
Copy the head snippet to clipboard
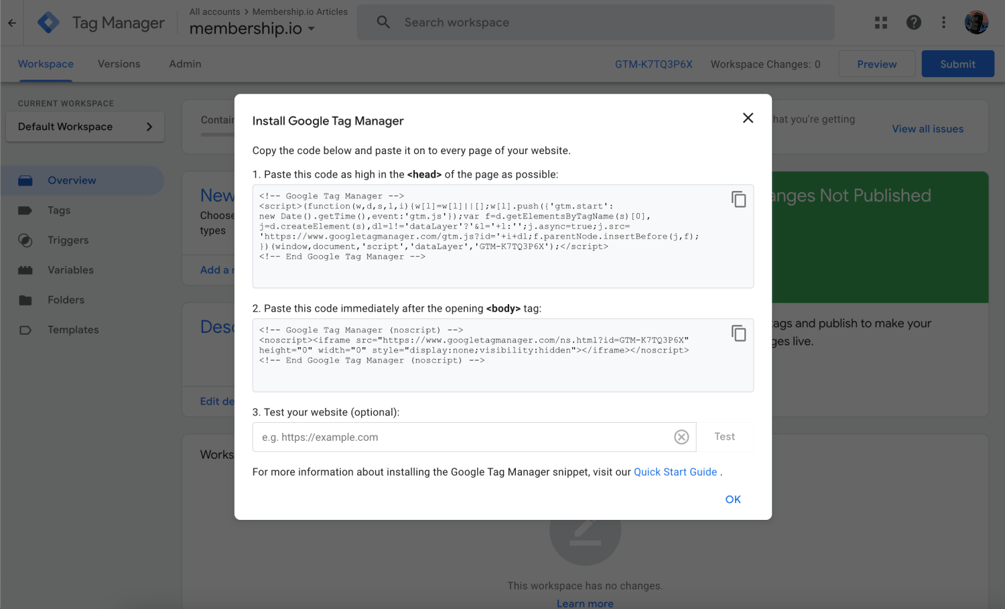click(x=739, y=199)
